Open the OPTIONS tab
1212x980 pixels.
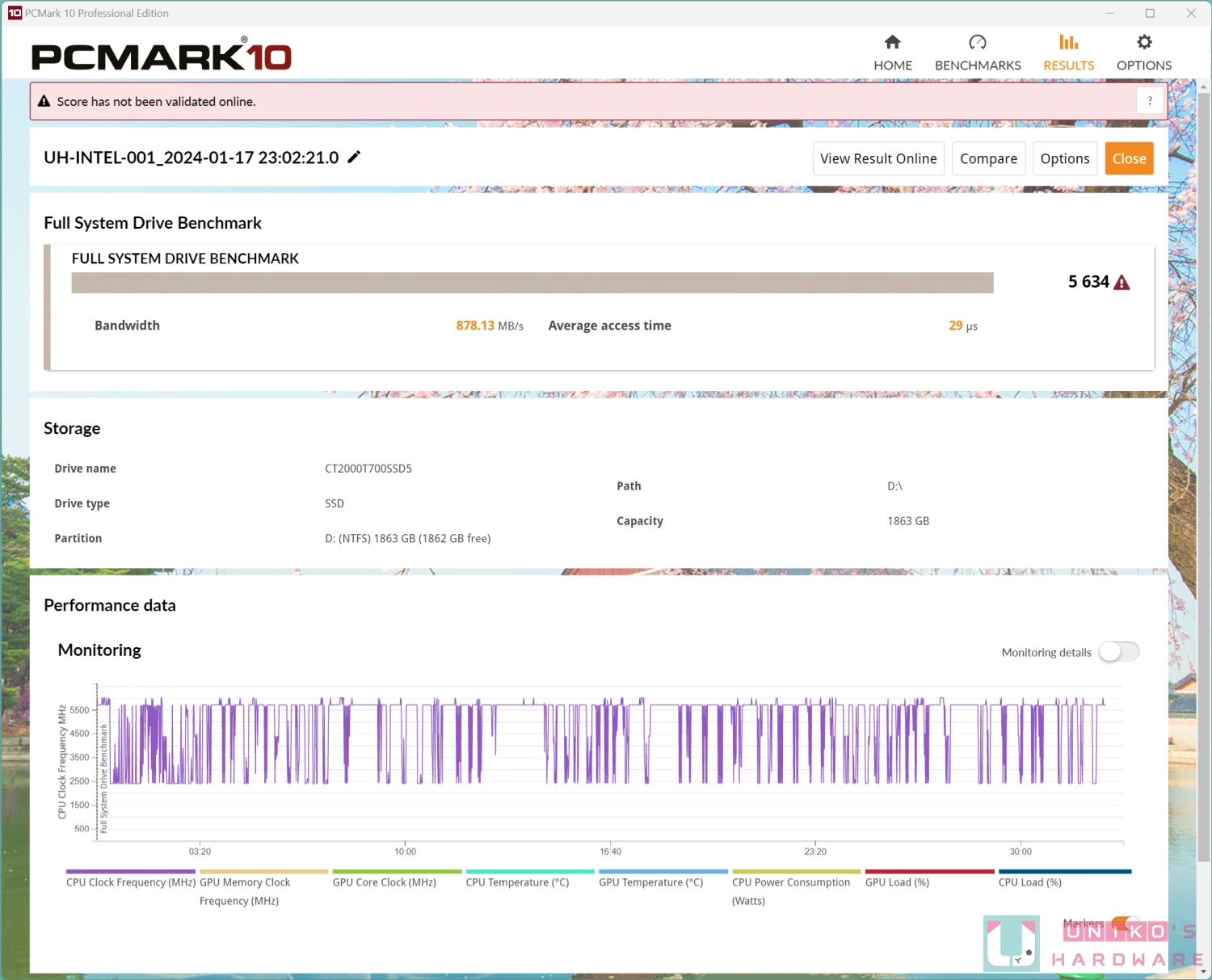coord(1143,53)
